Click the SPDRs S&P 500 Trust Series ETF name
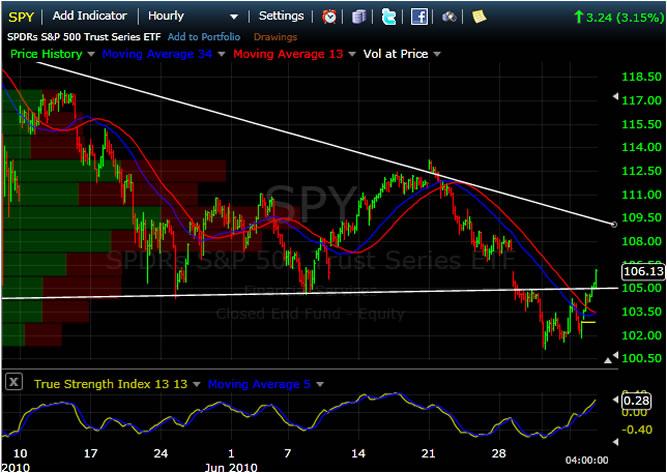Image resolution: width=667 pixels, height=473 pixels. click(84, 37)
